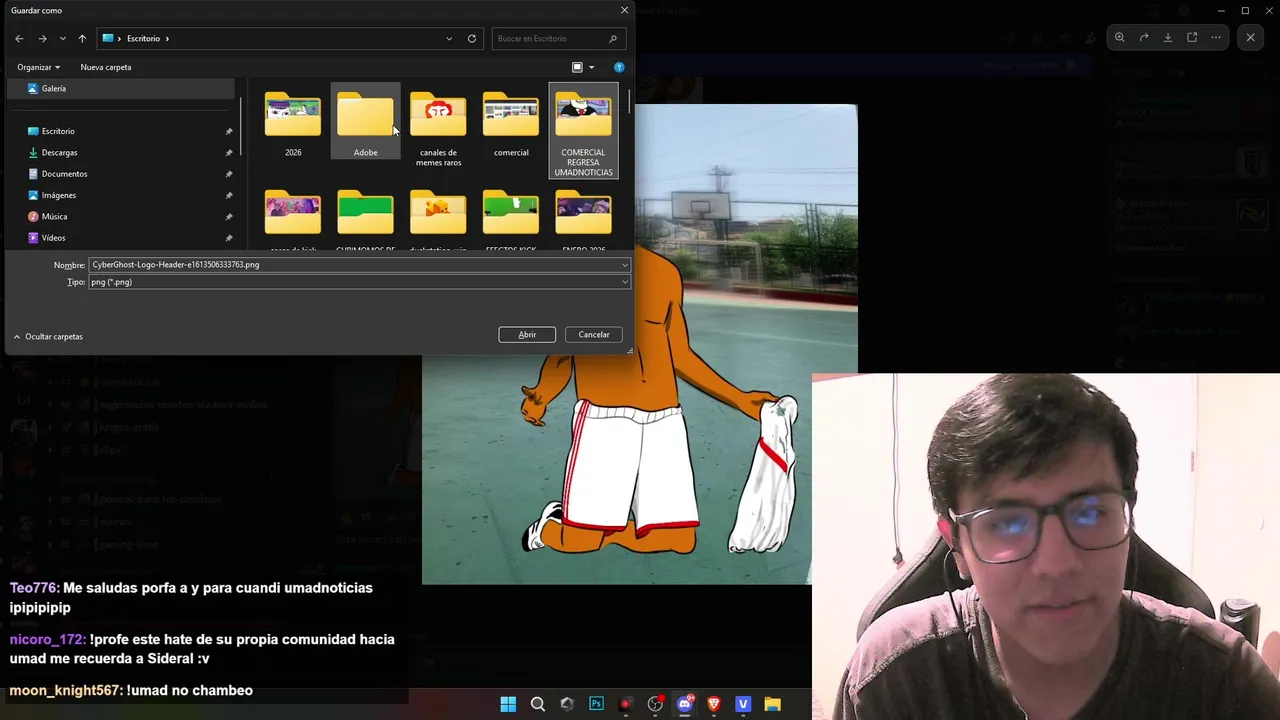Image resolution: width=1280 pixels, height=720 pixels.
Task: Forward the image in Discord viewer
Action: point(1144,38)
